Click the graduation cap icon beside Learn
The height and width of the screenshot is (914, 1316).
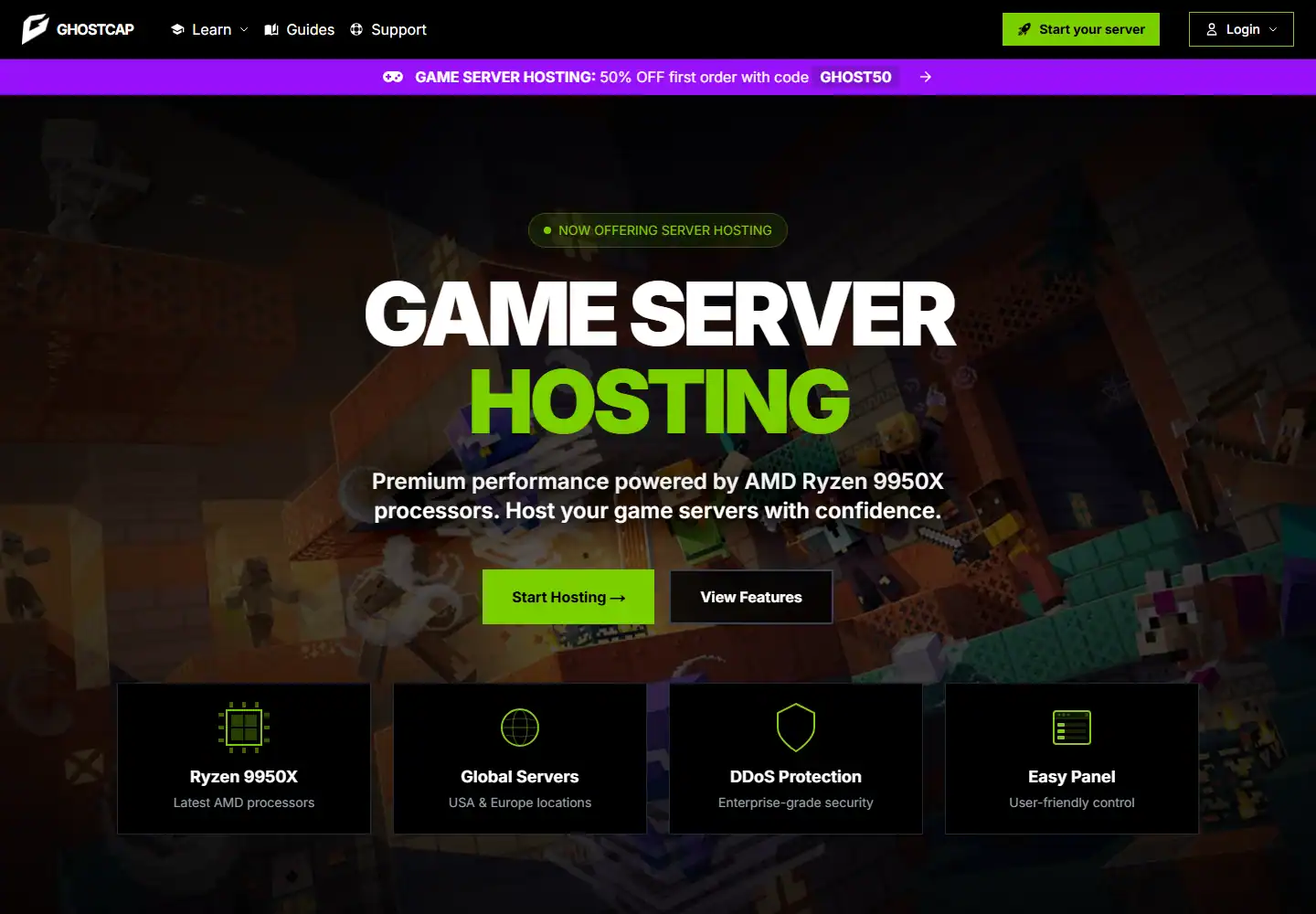coord(177,29)
